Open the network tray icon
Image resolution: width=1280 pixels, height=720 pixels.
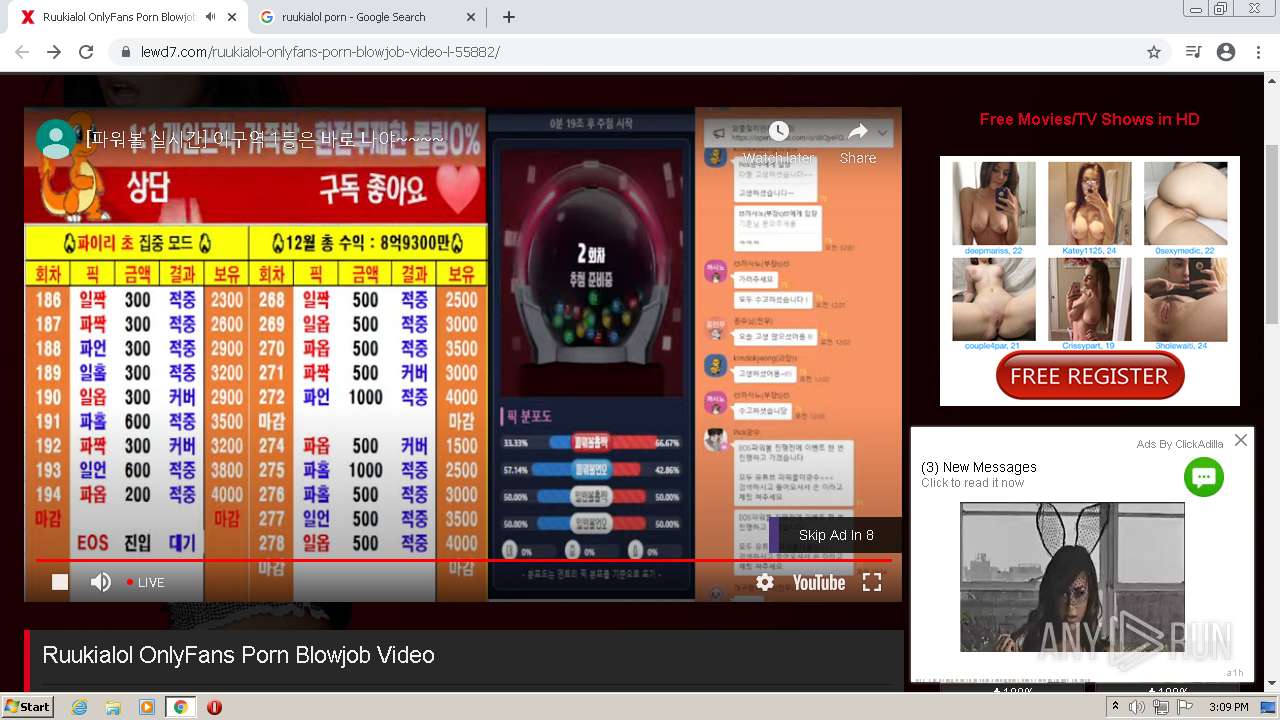click(1160, 707)
